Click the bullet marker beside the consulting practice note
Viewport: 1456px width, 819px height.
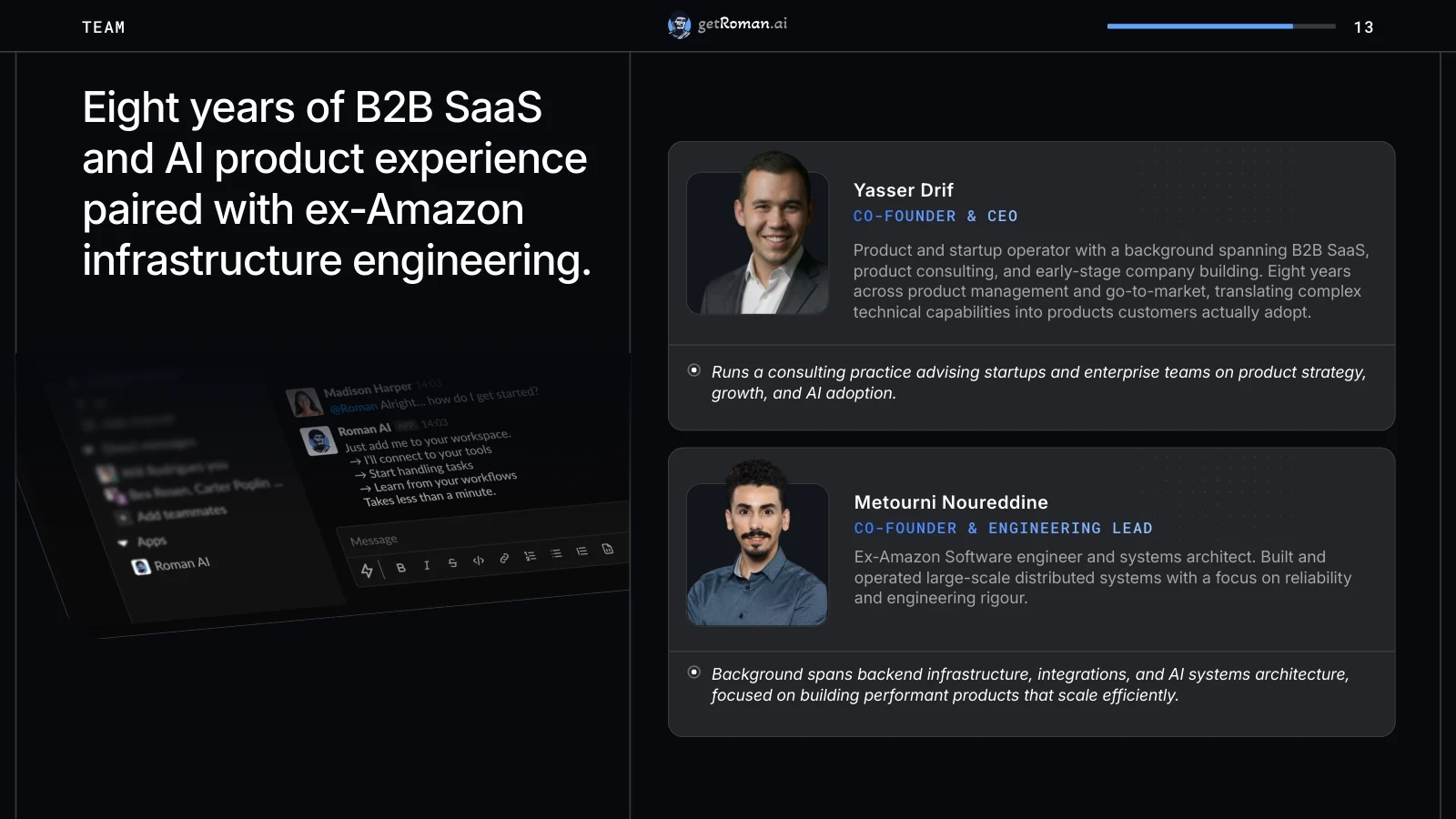pos(694,370)
